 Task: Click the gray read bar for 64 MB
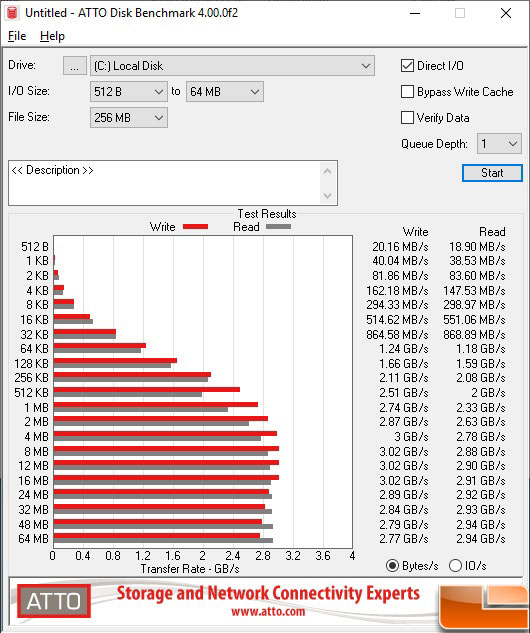click(x=163, y=541)
